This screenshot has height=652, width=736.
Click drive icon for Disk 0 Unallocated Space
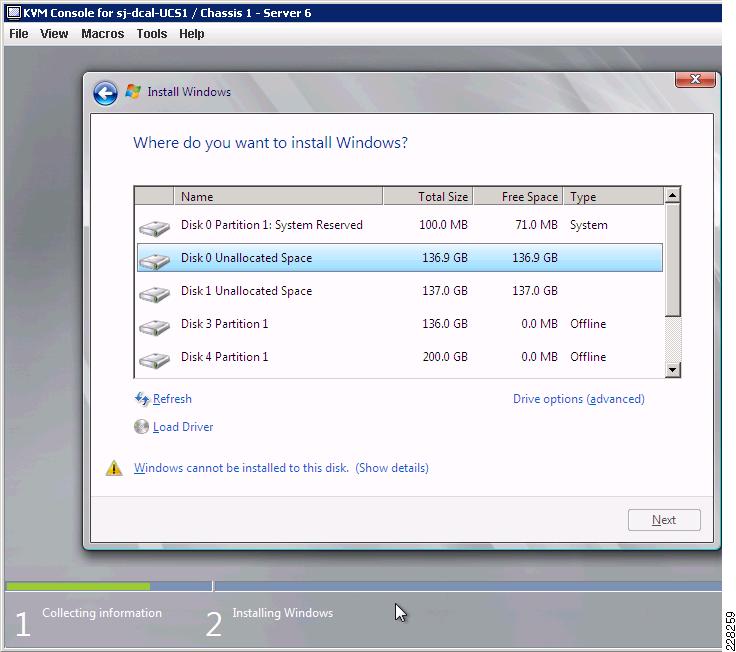click(x=154, y=261)
